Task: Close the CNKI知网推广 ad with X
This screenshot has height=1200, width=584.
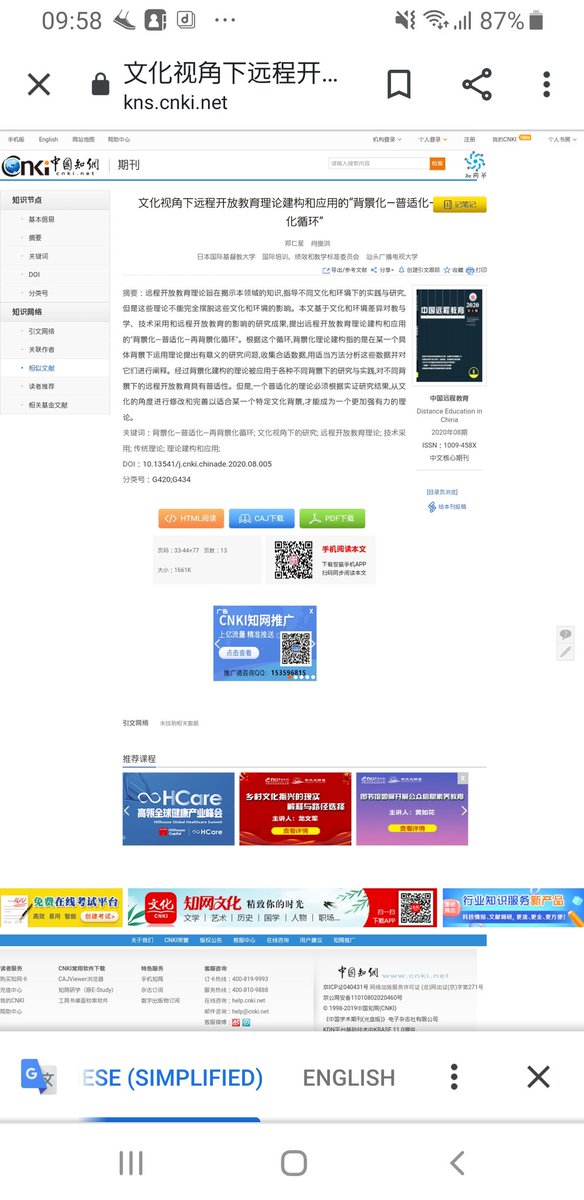Action: 311,610
